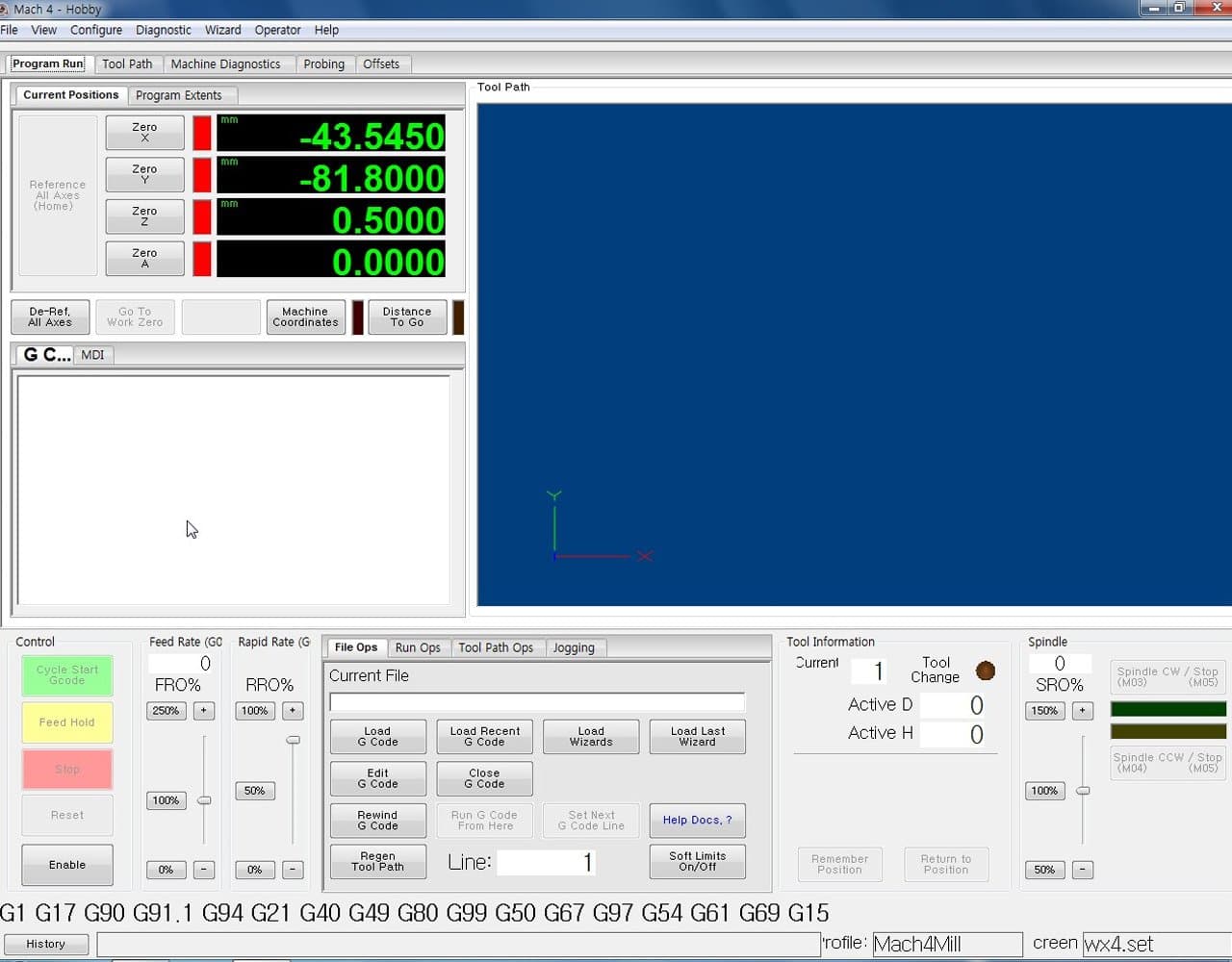1232x962 pixels.
Task: Click Reference All Axes
Action: click(x=57, y=195)
